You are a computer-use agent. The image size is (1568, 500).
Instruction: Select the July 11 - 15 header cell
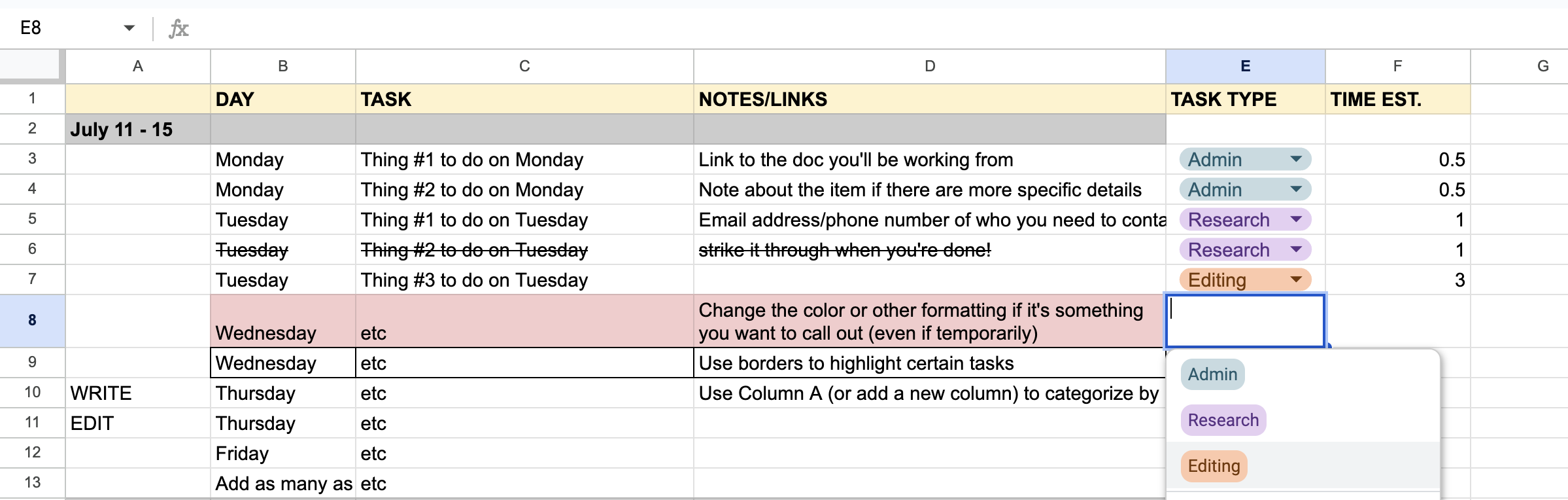(121, 129)
